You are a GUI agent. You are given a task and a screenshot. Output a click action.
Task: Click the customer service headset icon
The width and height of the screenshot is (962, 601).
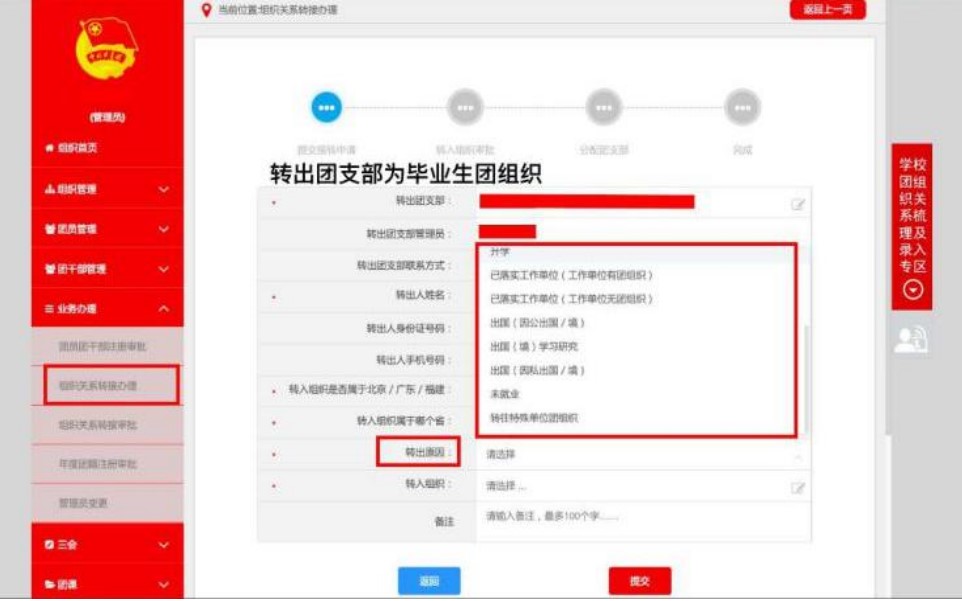coord(910,341)
